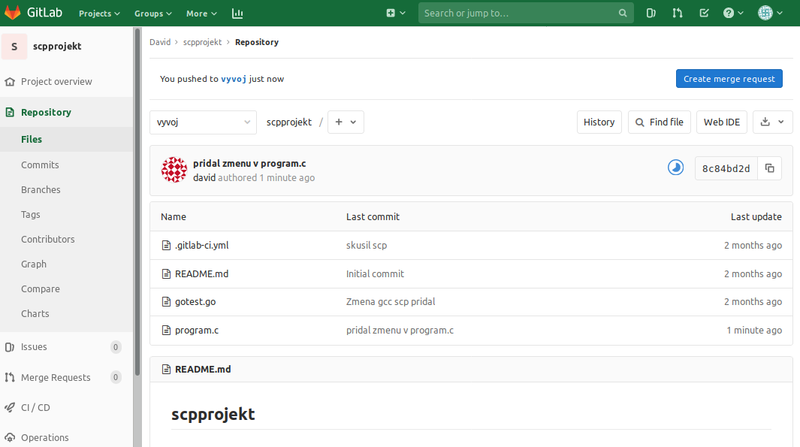Screen dimensions: 800x447
Task: Open the Merge requests icon in top navbar
Action: (x=677, y=13)
